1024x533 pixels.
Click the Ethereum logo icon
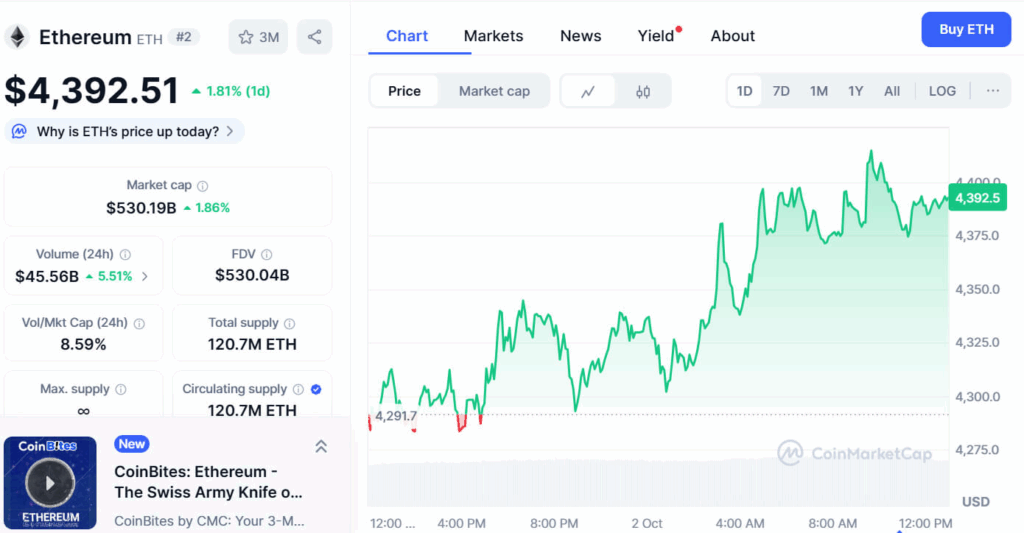coord(17,37)
